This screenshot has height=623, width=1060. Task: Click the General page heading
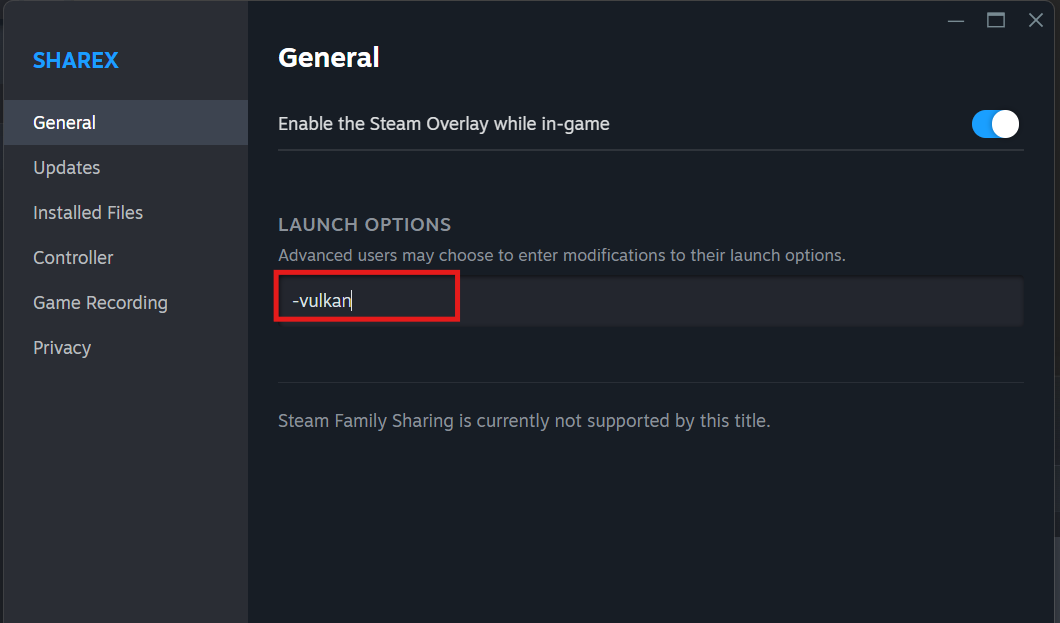coord(329,58)
